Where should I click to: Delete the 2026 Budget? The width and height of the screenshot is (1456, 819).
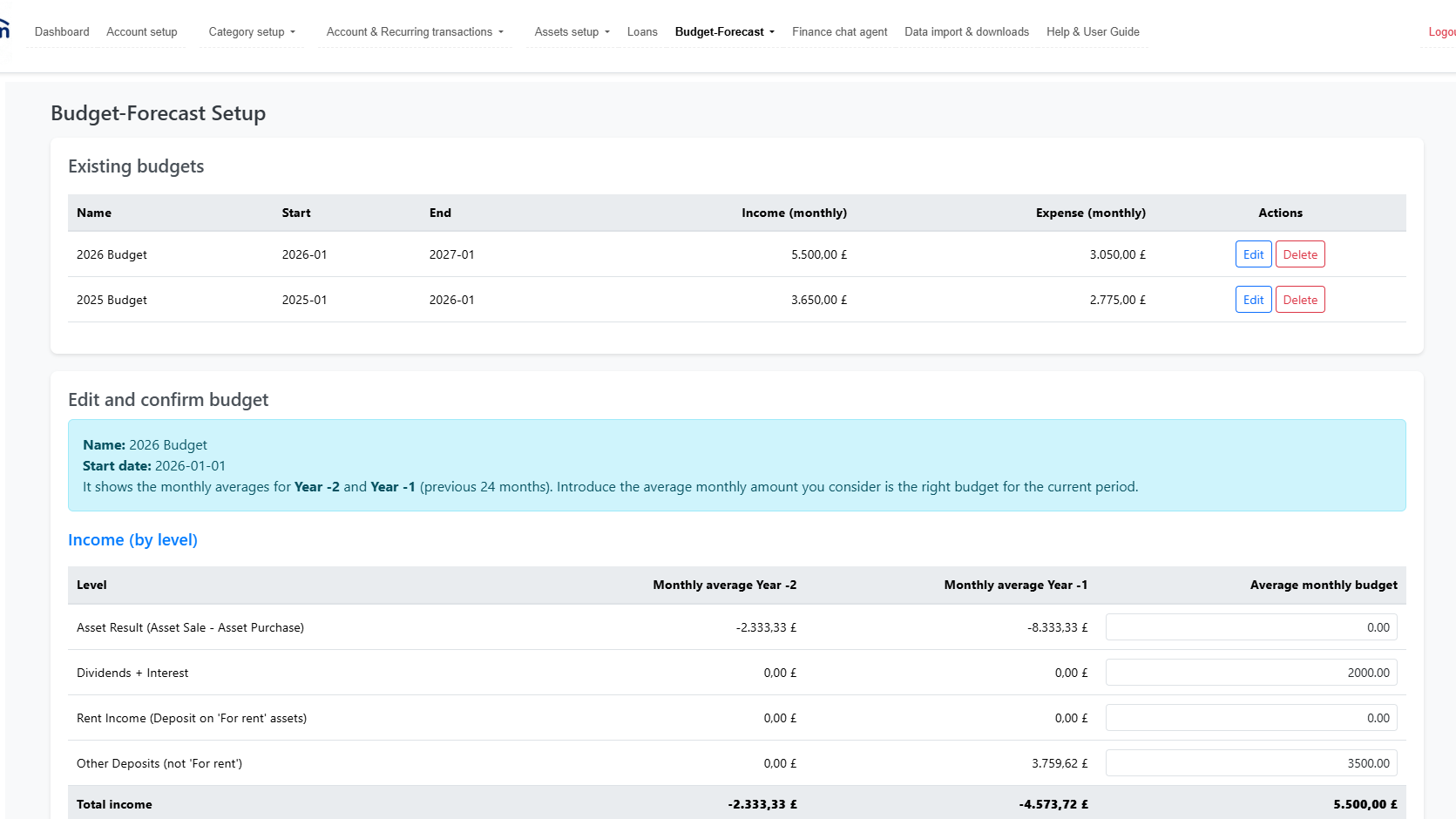pyautogui.click(x=1300, y=254)
